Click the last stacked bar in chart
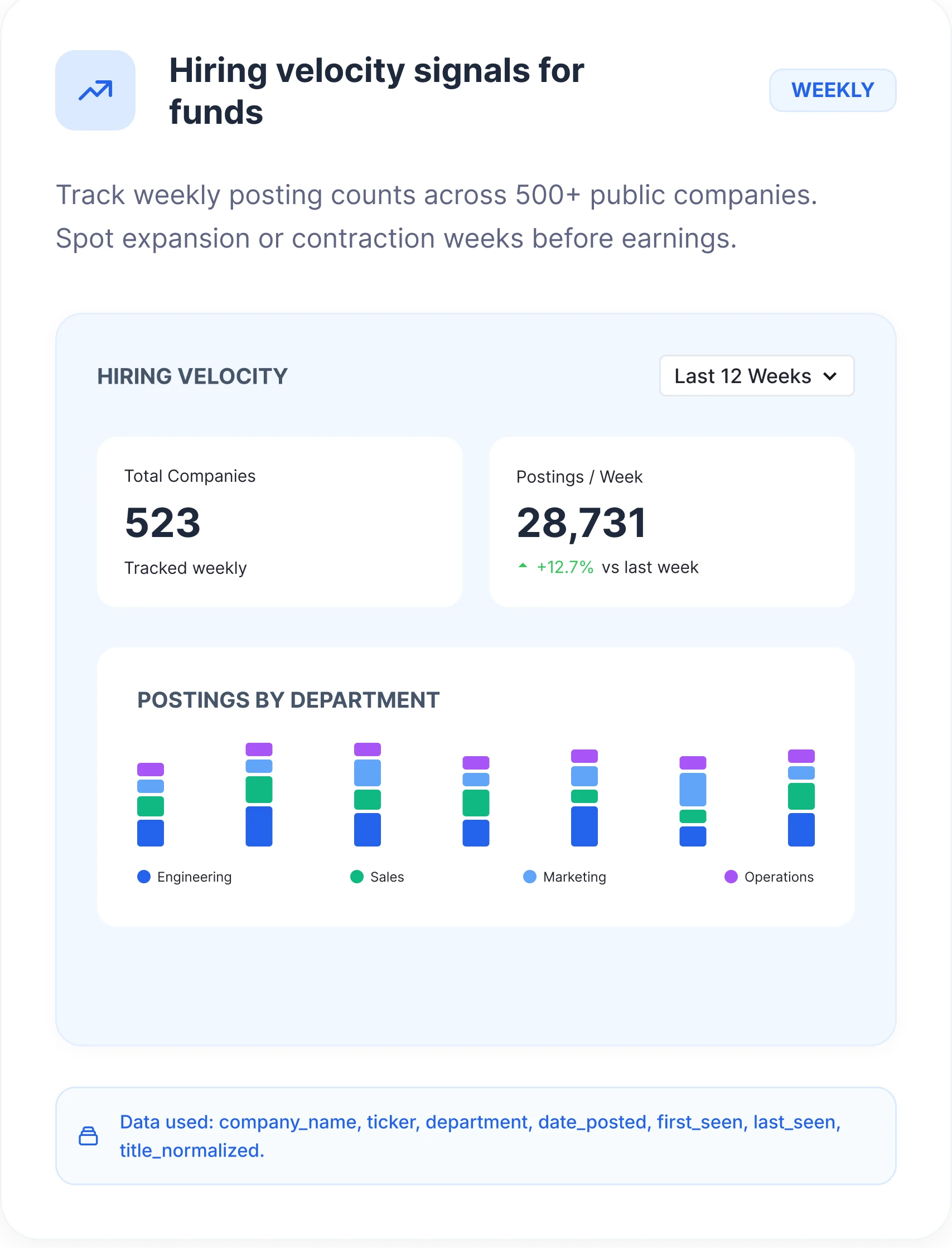Screen dimensions: 952x1248 pyautogui.click(x=801, y=797)
